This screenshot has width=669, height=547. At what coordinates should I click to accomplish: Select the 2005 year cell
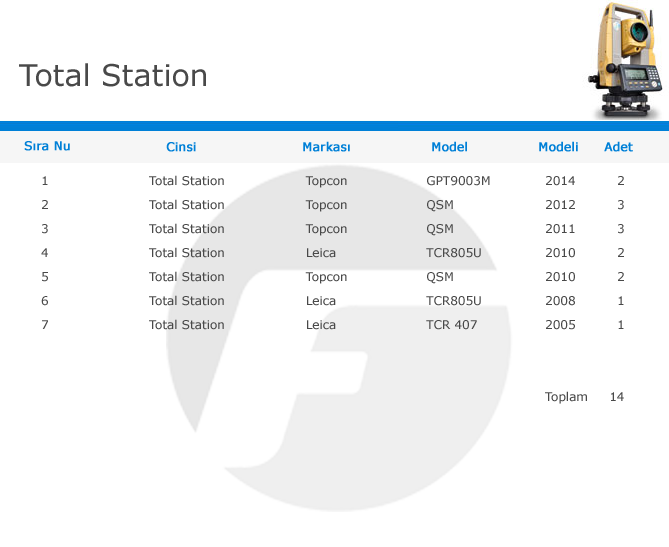[x=560, y=325]
